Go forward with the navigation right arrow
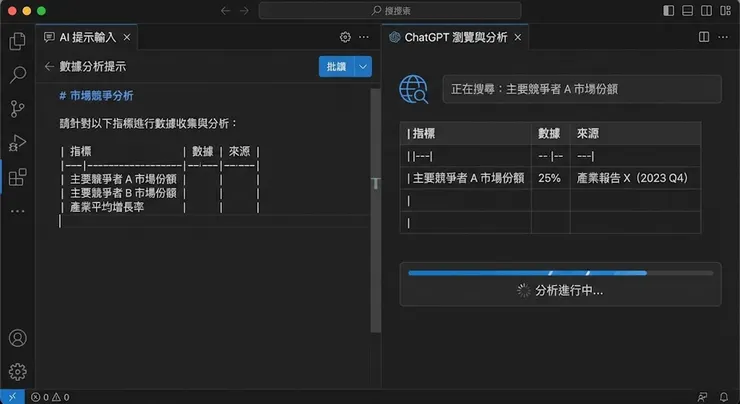Viewport: 740px width, 404px height. (x=244, y=10)
